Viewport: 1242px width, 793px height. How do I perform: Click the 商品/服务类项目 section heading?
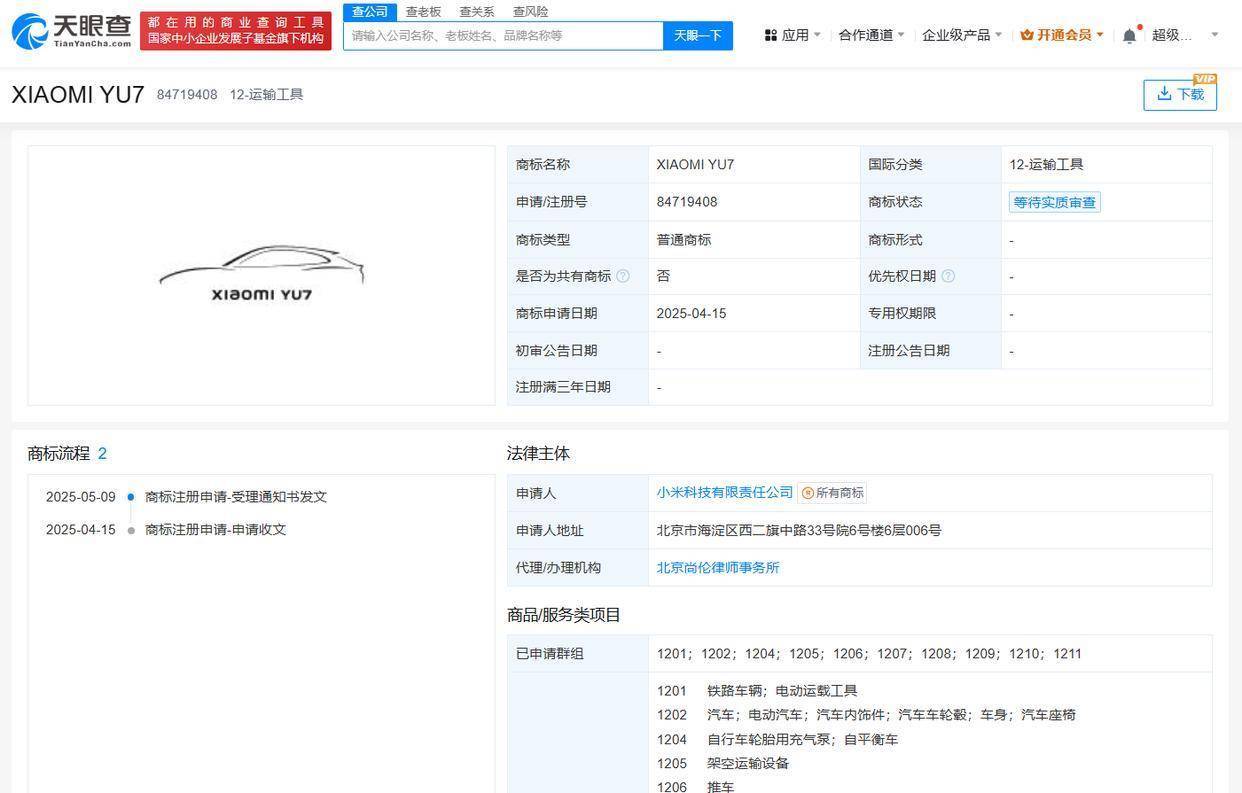(564, 615)
